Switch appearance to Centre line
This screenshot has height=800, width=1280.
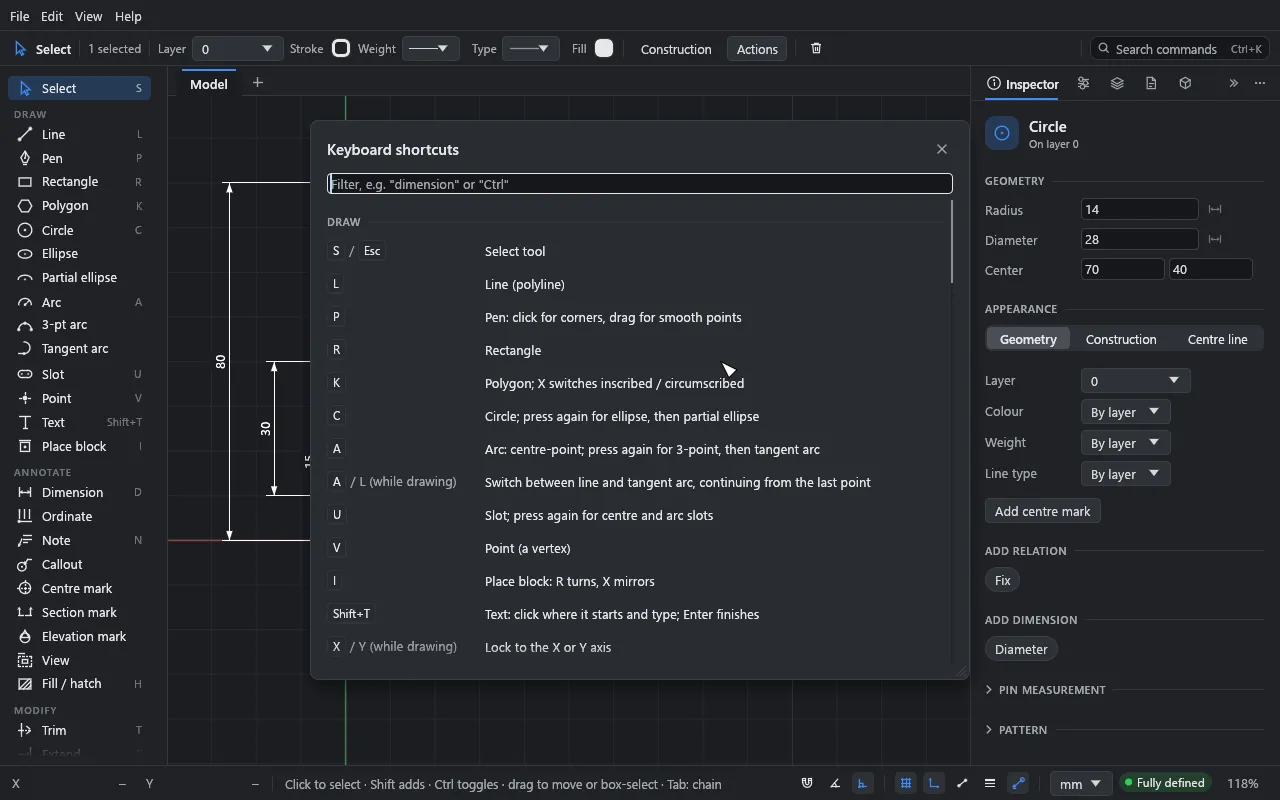(x=1217, y=339)
